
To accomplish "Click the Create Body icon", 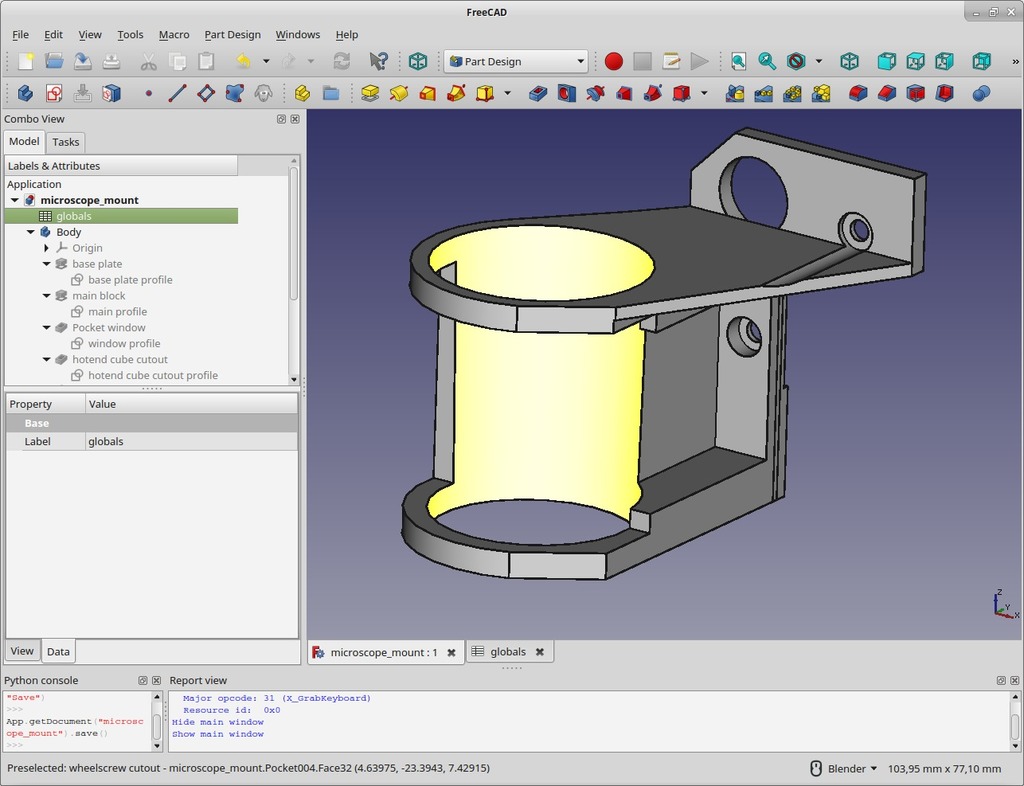I will click(x=25, y=93).
